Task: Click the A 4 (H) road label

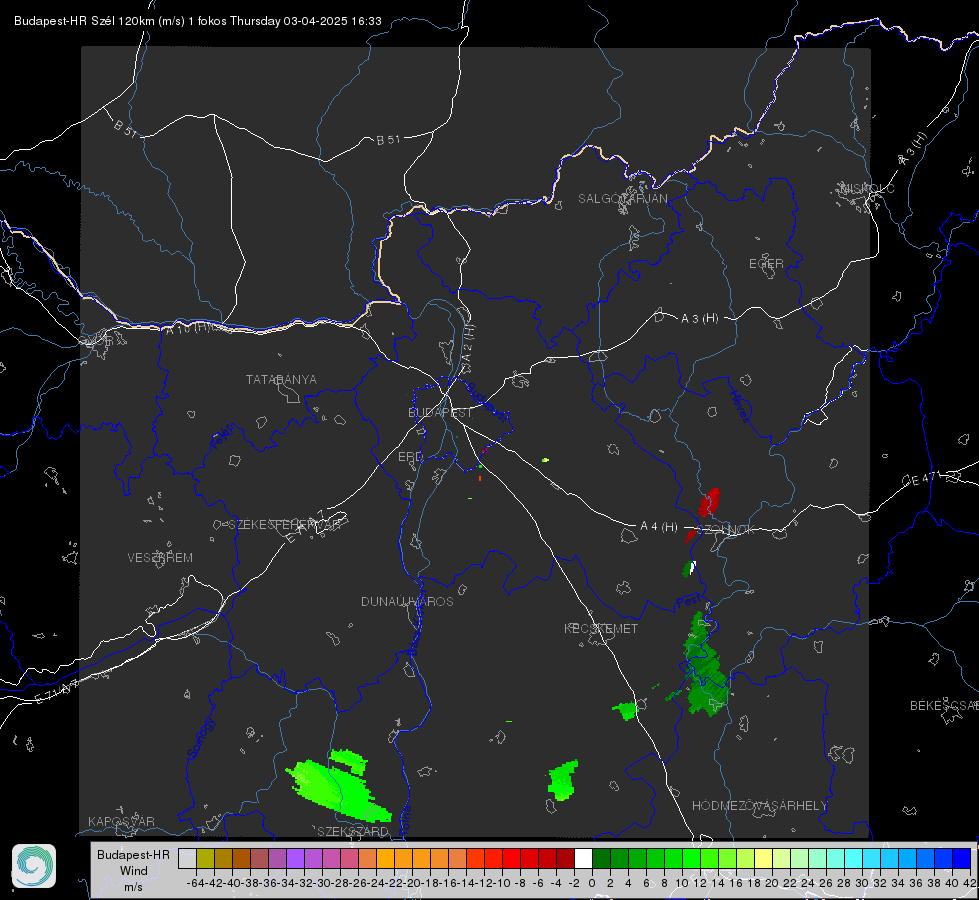Action: (x=659, y=527)
